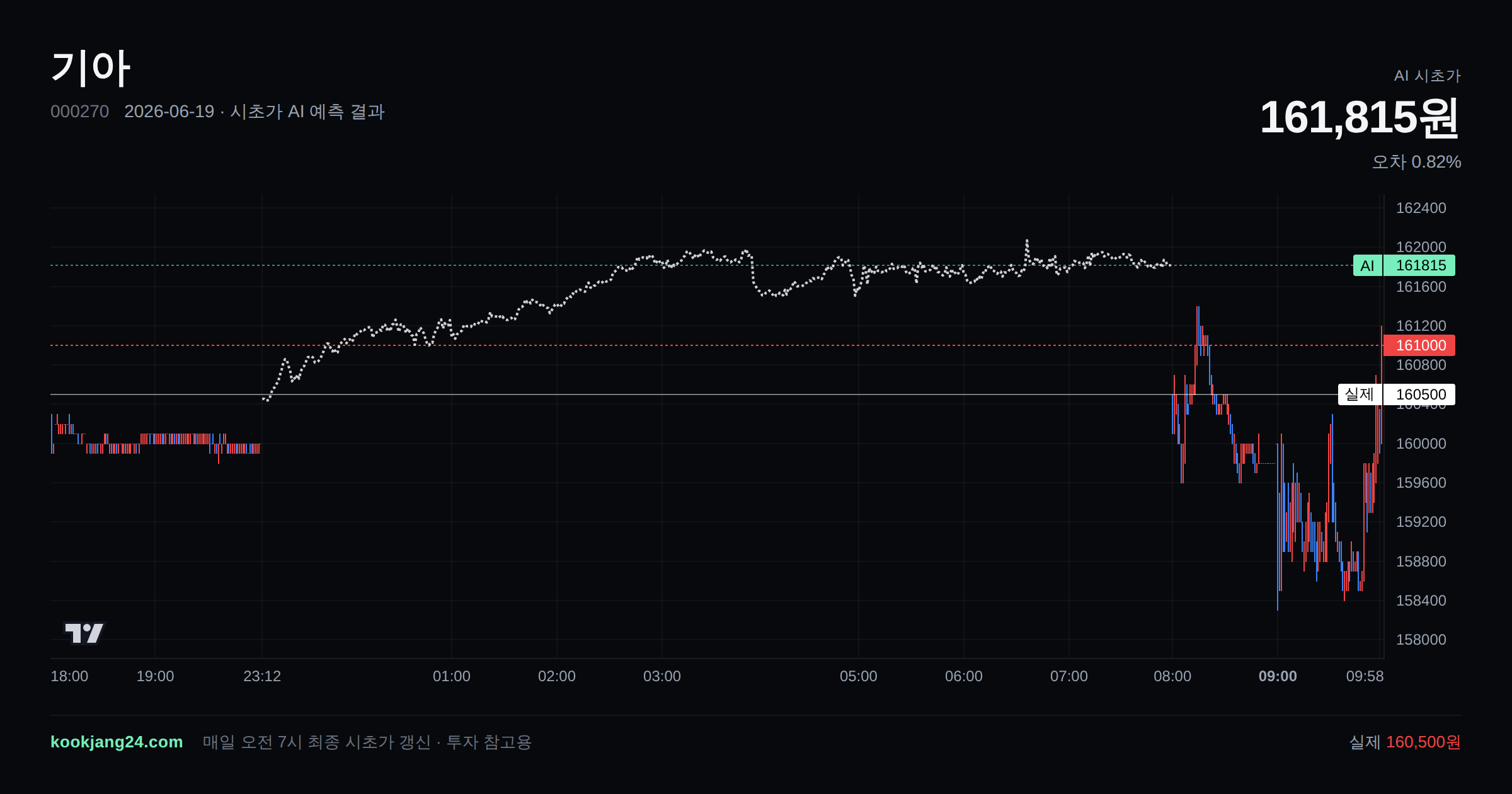Click the stock title 기아

(91, 68)
